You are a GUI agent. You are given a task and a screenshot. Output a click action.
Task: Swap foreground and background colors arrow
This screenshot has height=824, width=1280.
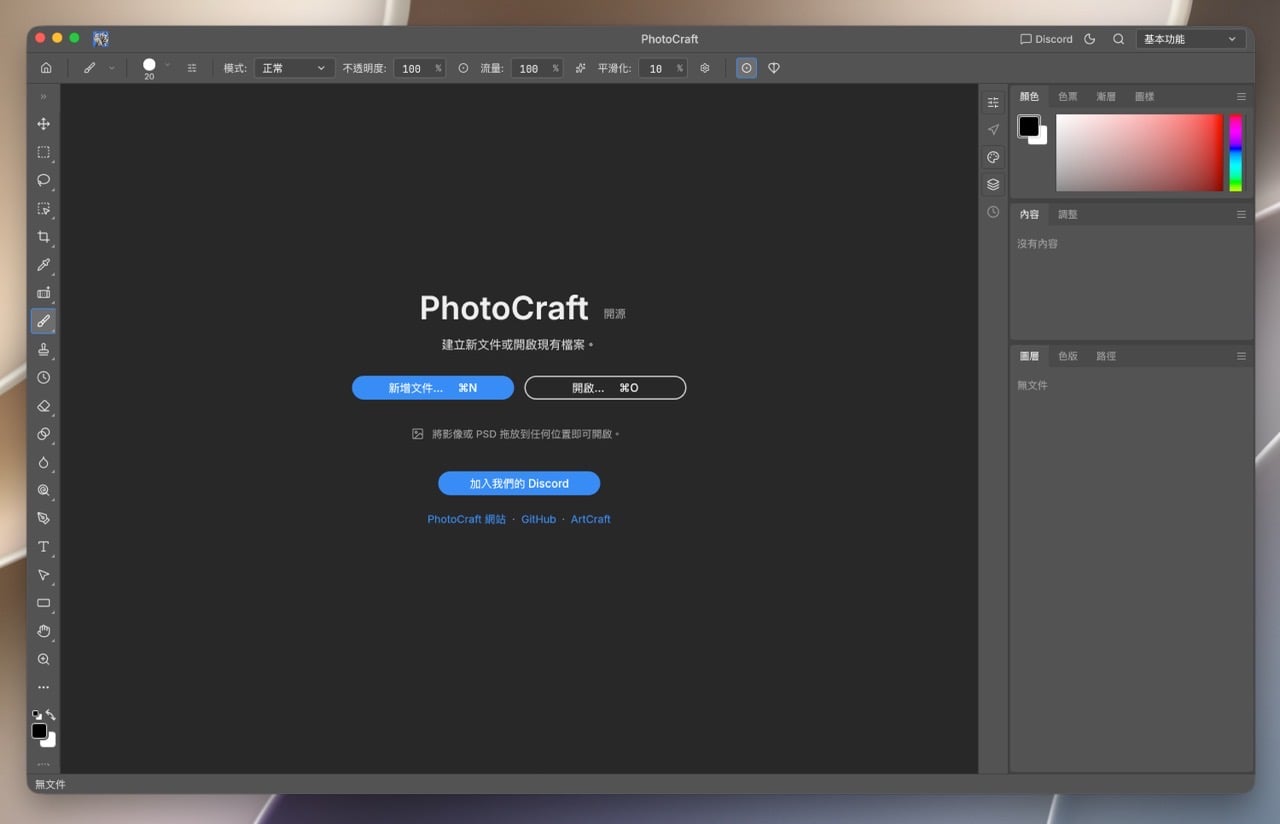(x=50, y=715)
